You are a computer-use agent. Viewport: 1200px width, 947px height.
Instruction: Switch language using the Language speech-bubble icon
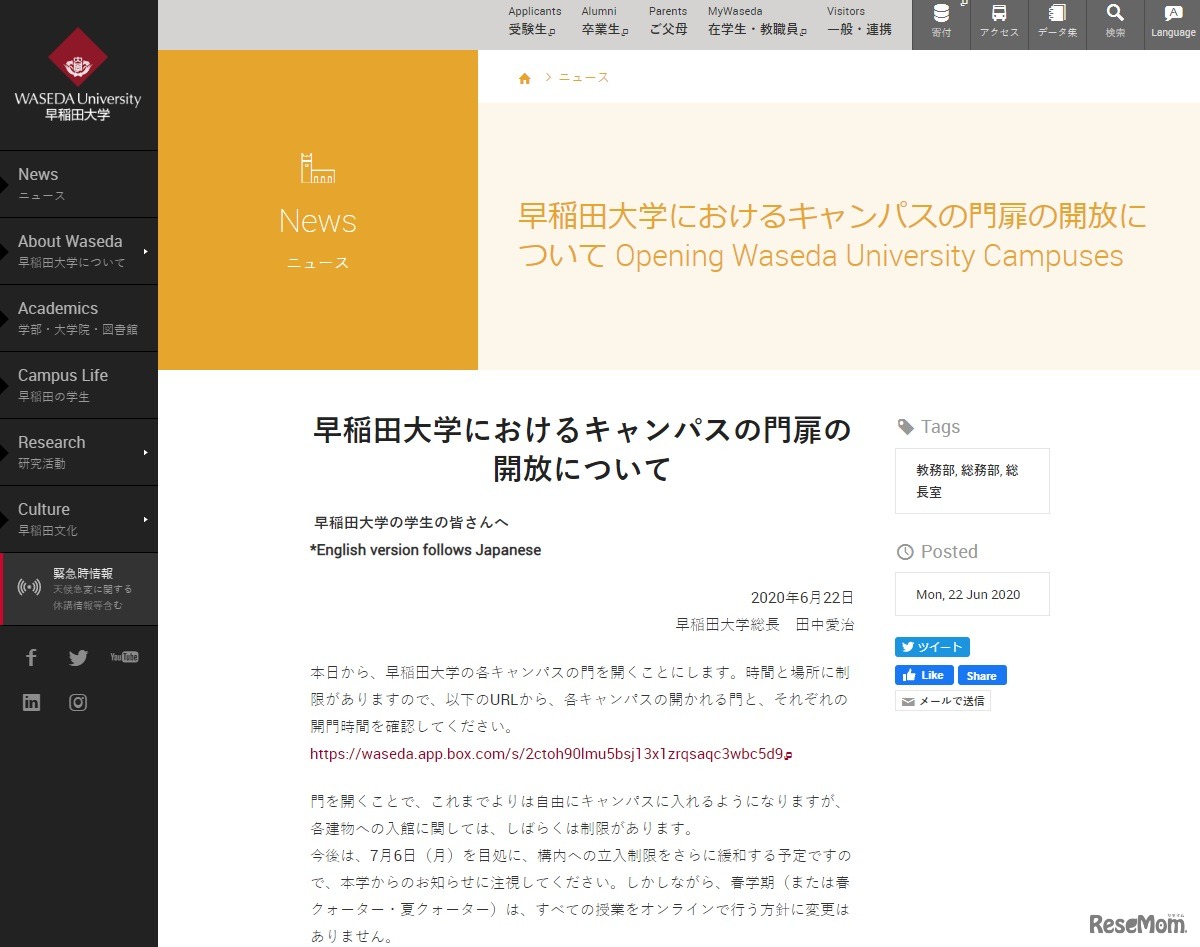[x=1172, y=22]
